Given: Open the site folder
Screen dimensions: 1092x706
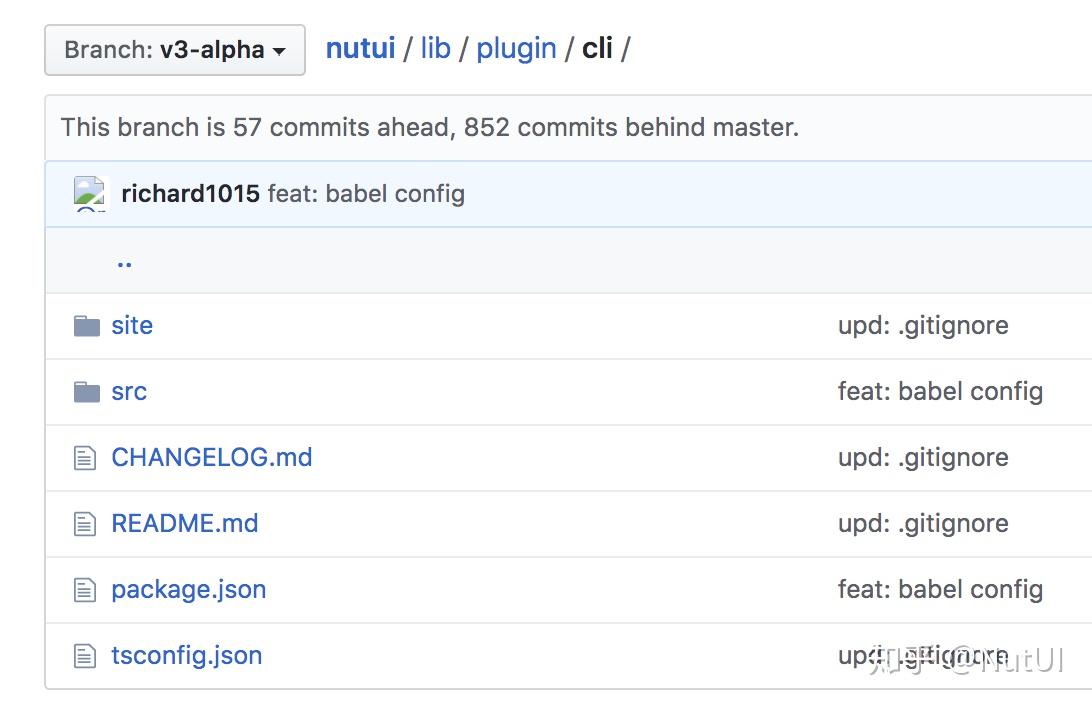Looking at the screenshot, I should 132,326.
